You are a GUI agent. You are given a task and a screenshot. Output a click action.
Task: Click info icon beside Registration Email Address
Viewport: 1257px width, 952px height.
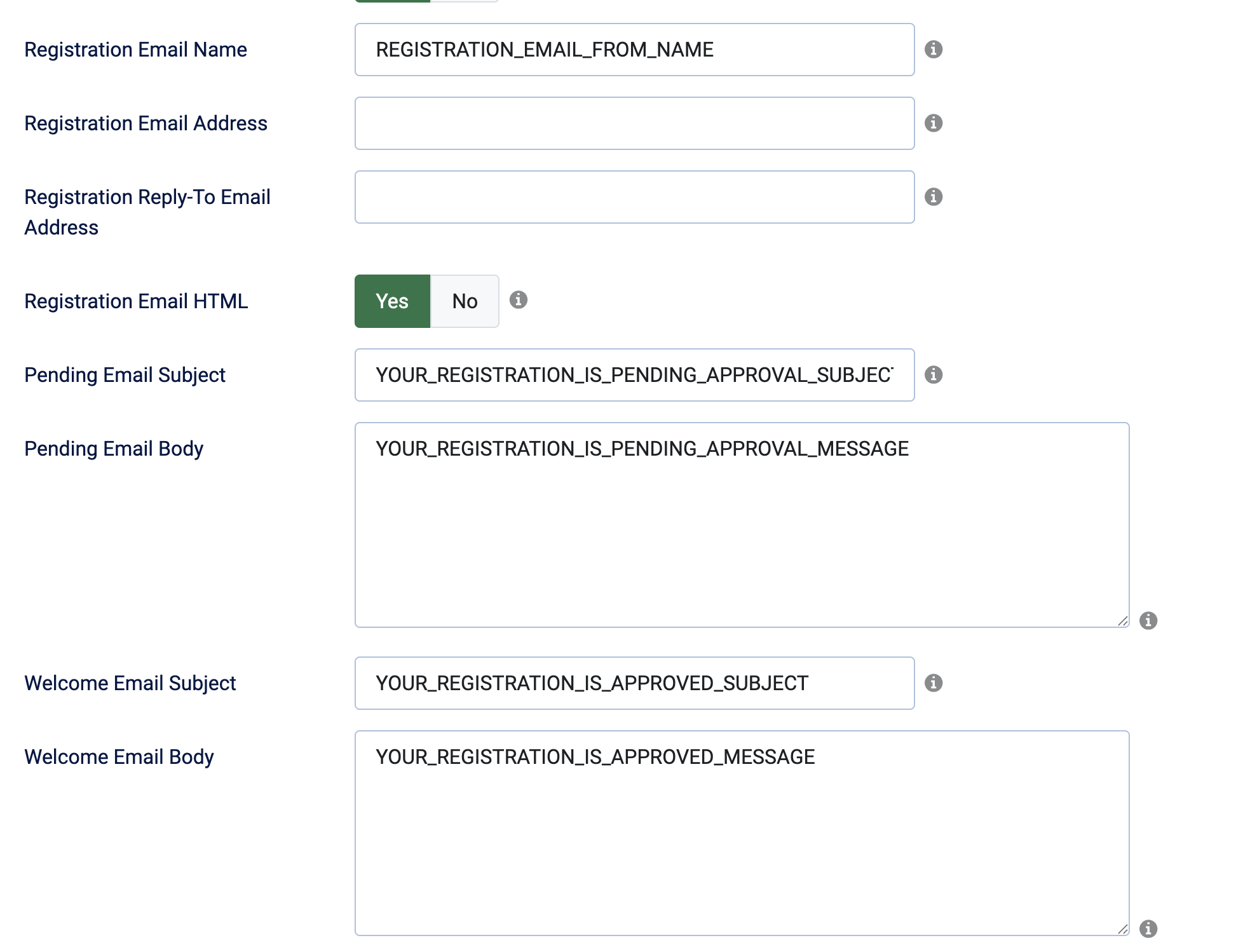click(x=933, y=123)
